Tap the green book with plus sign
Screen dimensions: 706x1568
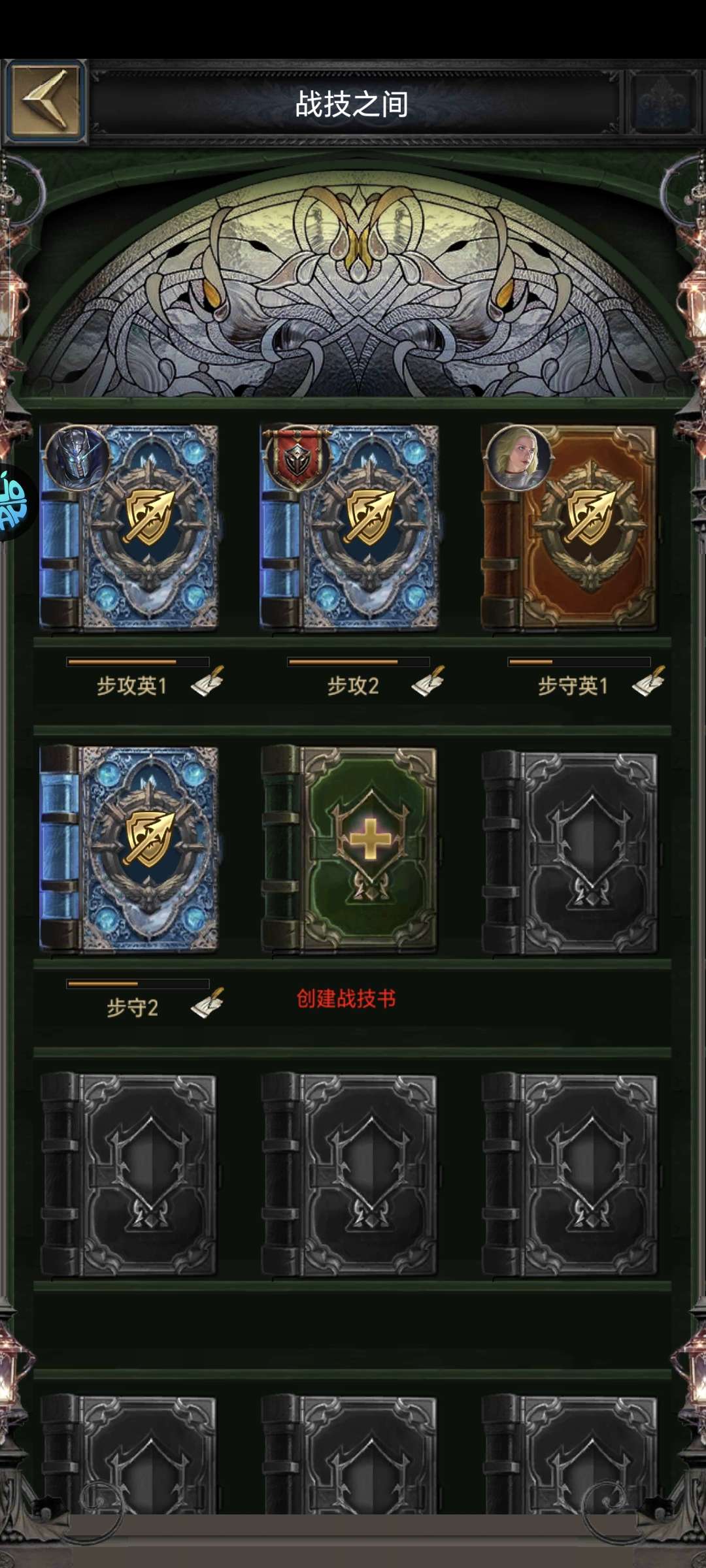click(x=349, y=849)
